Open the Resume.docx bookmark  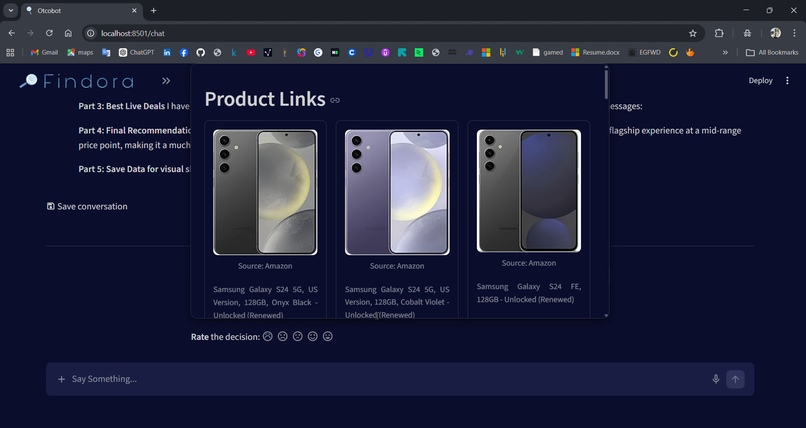click(x=595, y=52)
